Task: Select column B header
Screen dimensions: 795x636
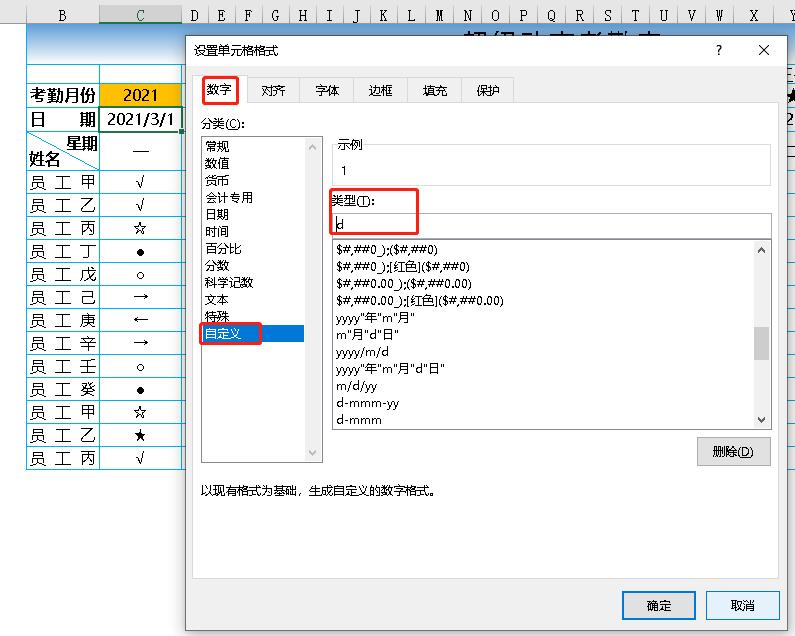Action: click(x=62, y=15)
